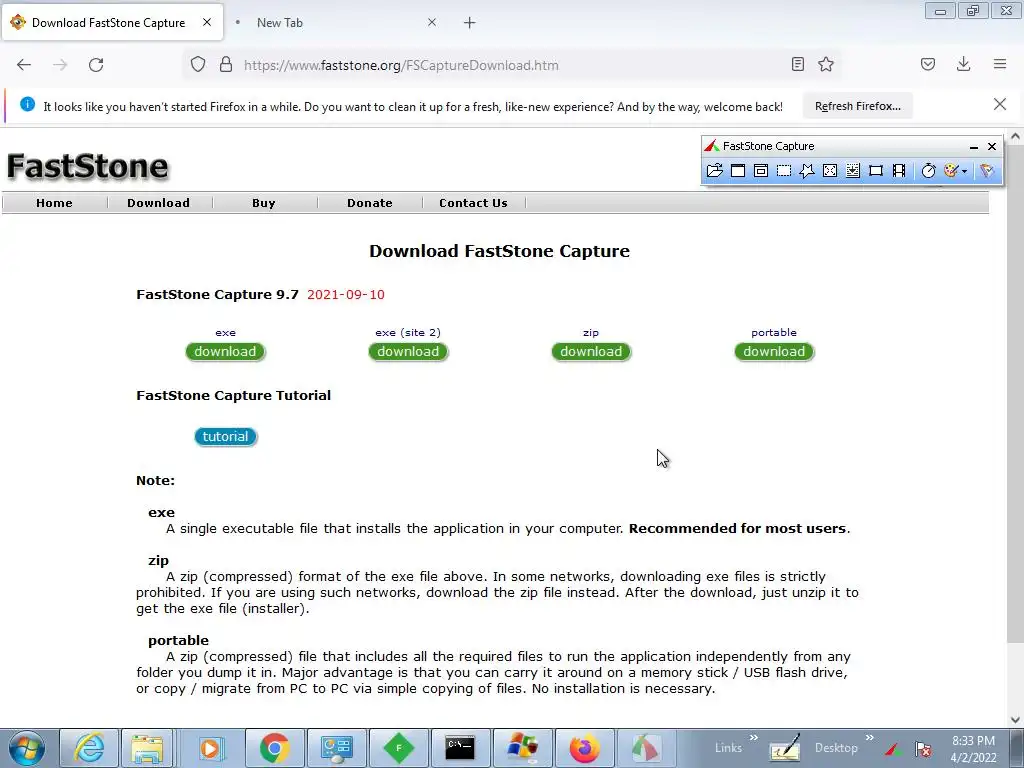Select Capture Fixed Region tool

(876, 170)
